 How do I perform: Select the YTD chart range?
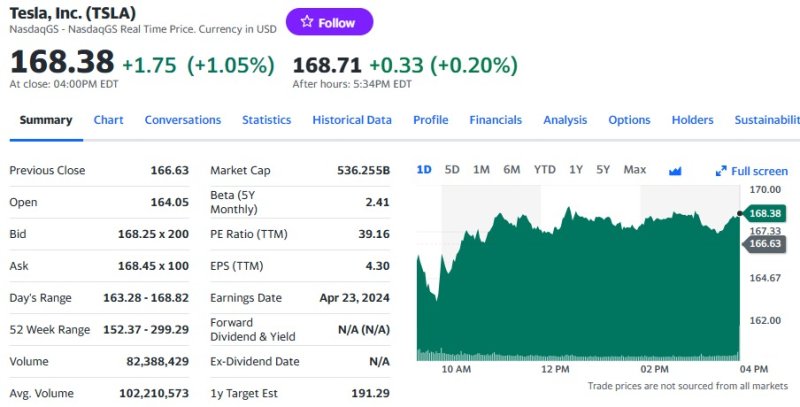(x=544, y=170)
